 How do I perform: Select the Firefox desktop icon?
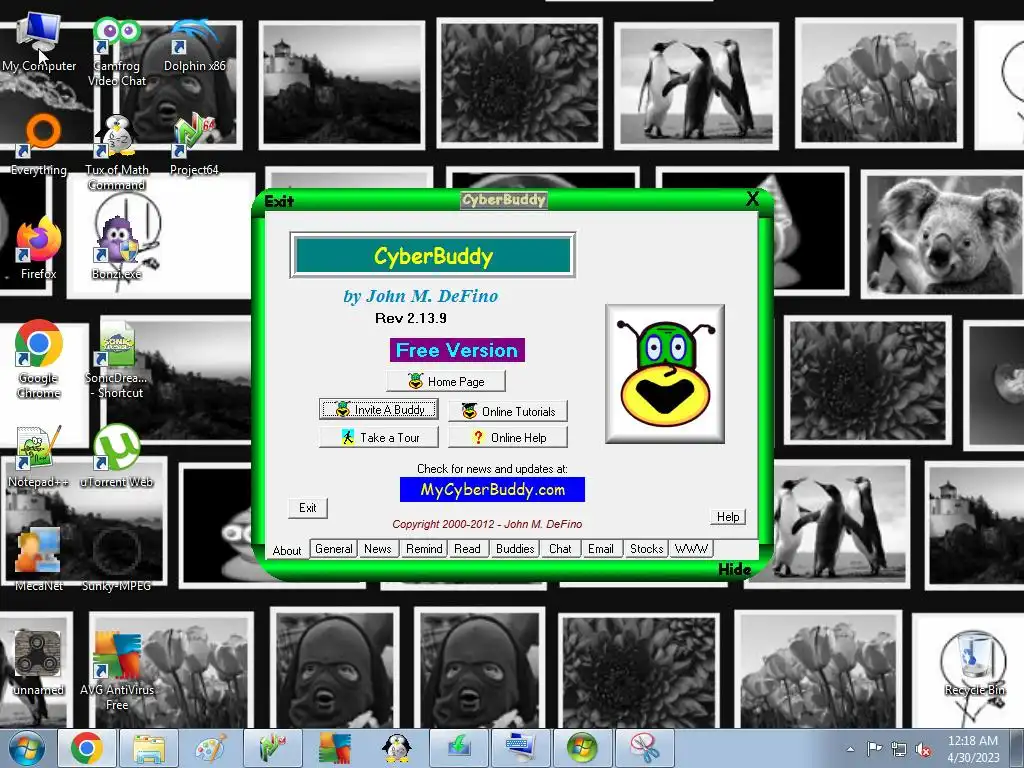tap(38, 249)
